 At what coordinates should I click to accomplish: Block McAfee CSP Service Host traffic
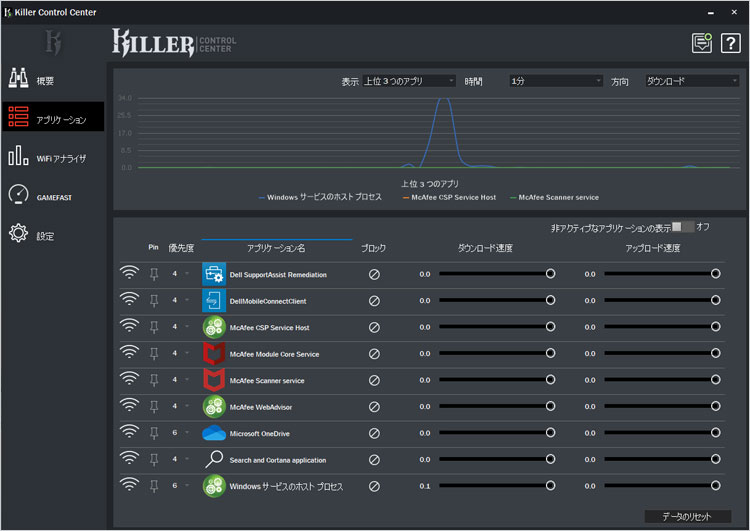pyautogui.click(x=374, y=327)
